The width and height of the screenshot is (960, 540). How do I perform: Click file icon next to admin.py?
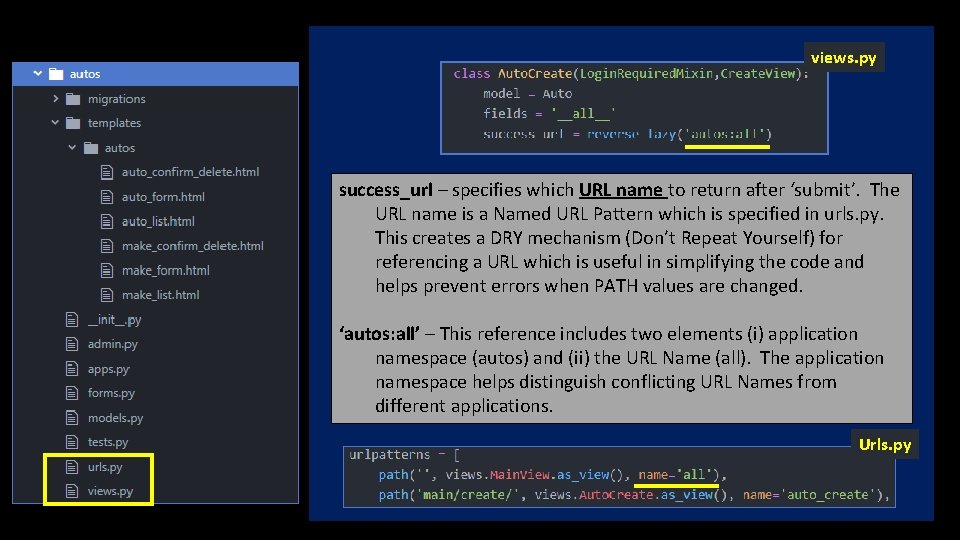[x=72, y=343]
